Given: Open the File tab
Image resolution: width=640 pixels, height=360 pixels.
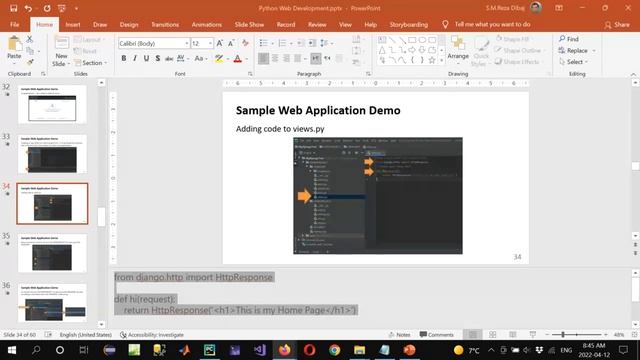Looking at the screenshot, I should coord(15,24).
